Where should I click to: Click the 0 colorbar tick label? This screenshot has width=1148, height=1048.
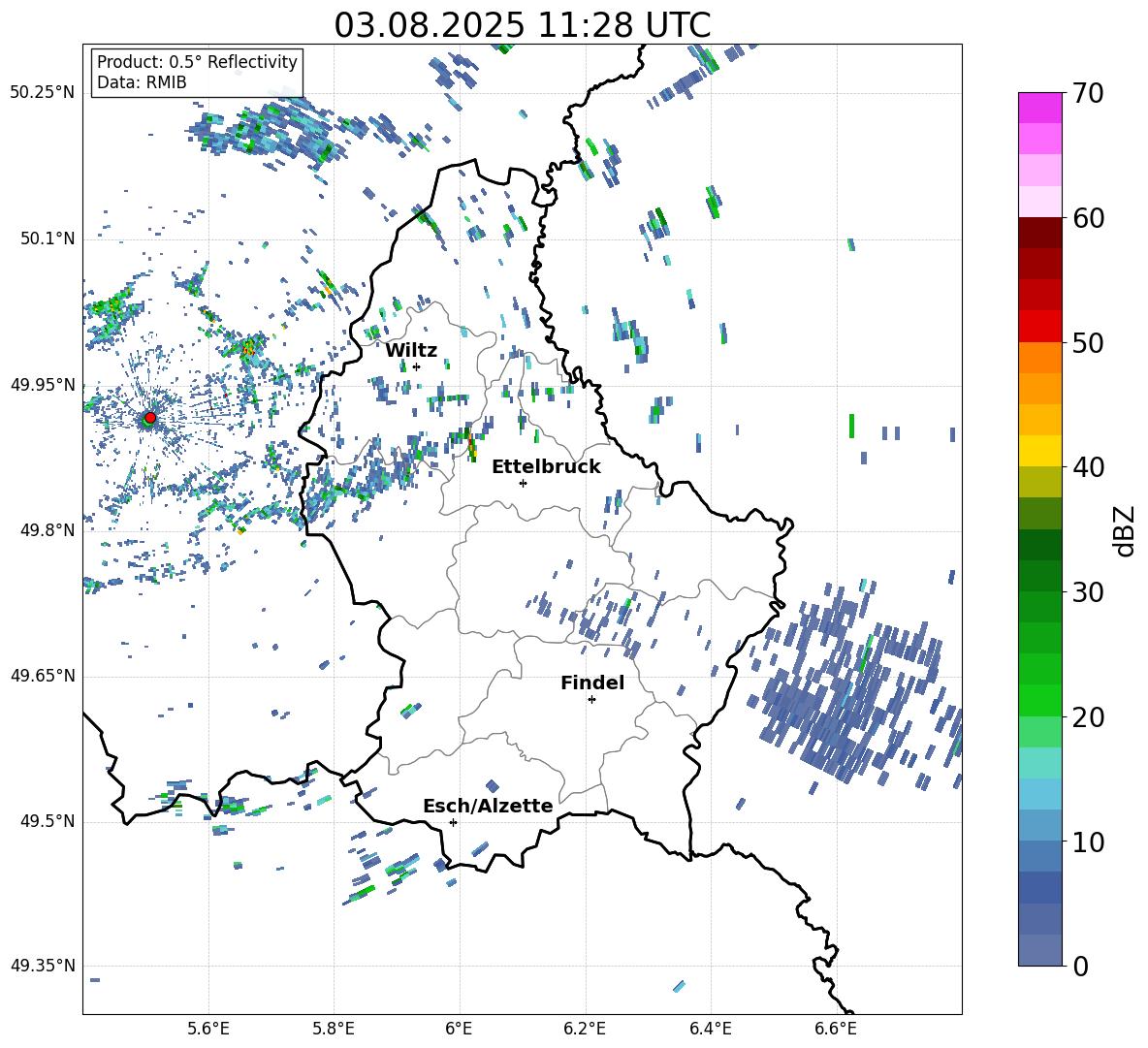coord(1080,967)
